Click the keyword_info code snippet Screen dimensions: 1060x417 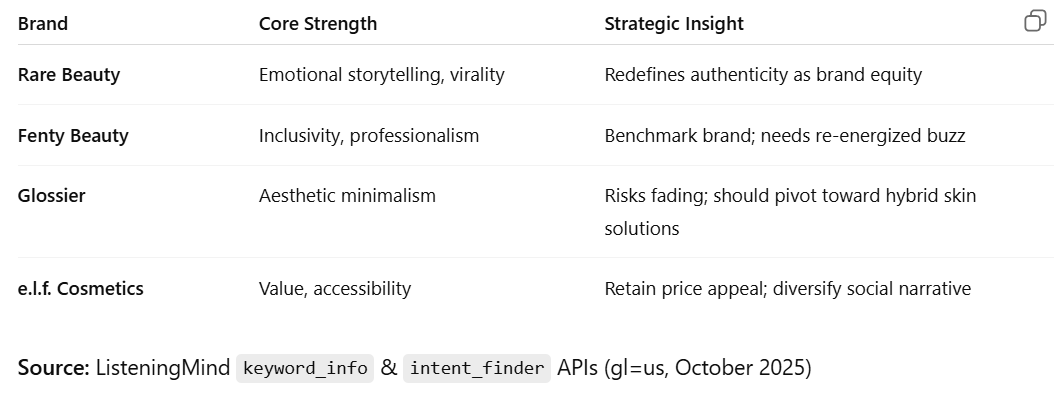coord(305,369)
